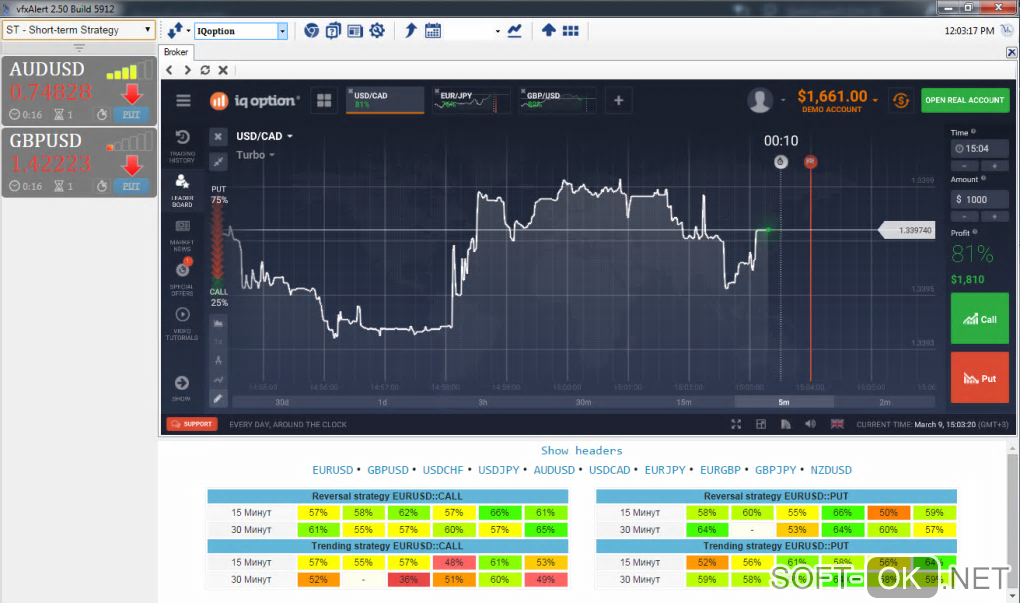Click the curved up-arrow trend icon

(410, 31)
